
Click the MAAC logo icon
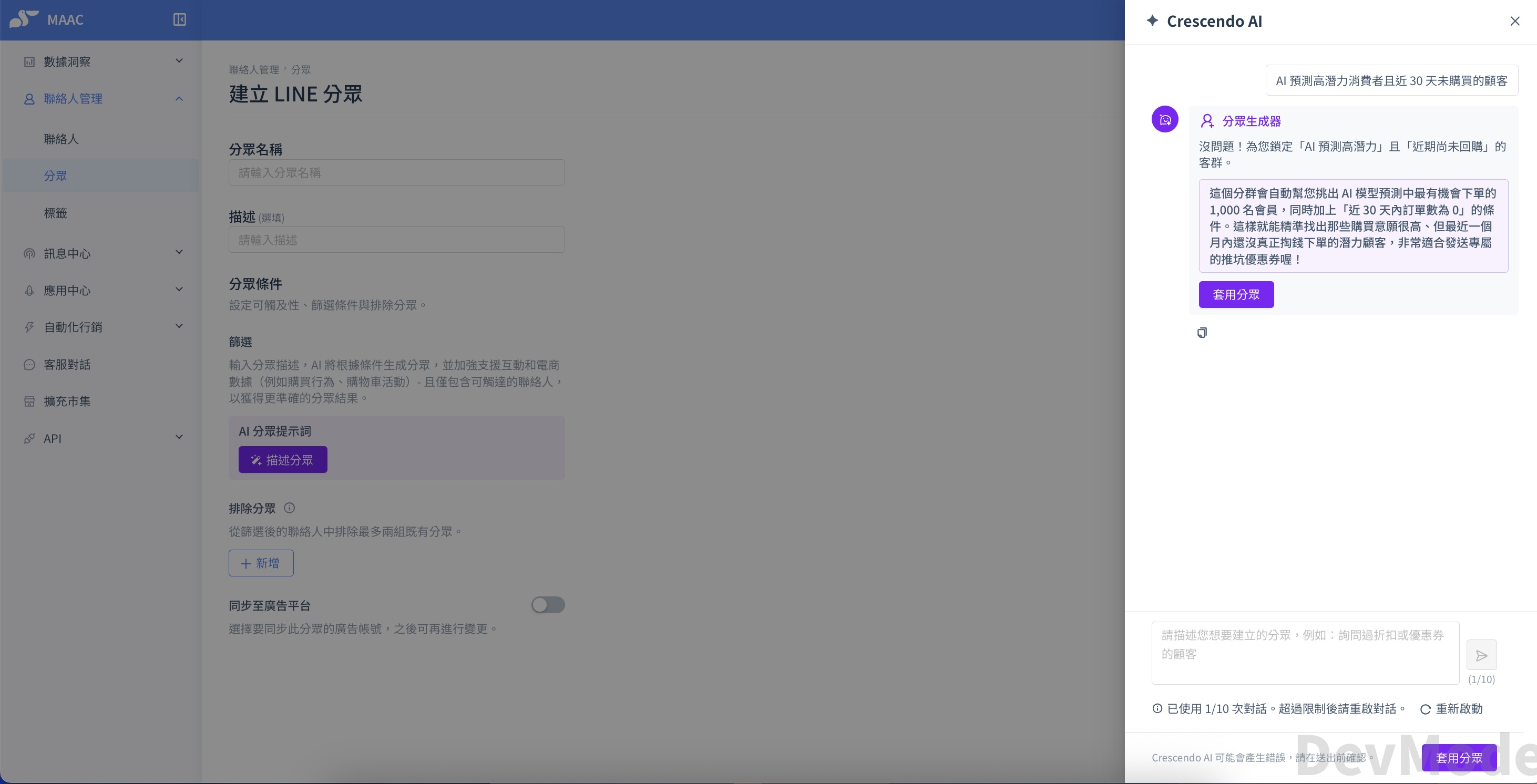tap(24, 19)
